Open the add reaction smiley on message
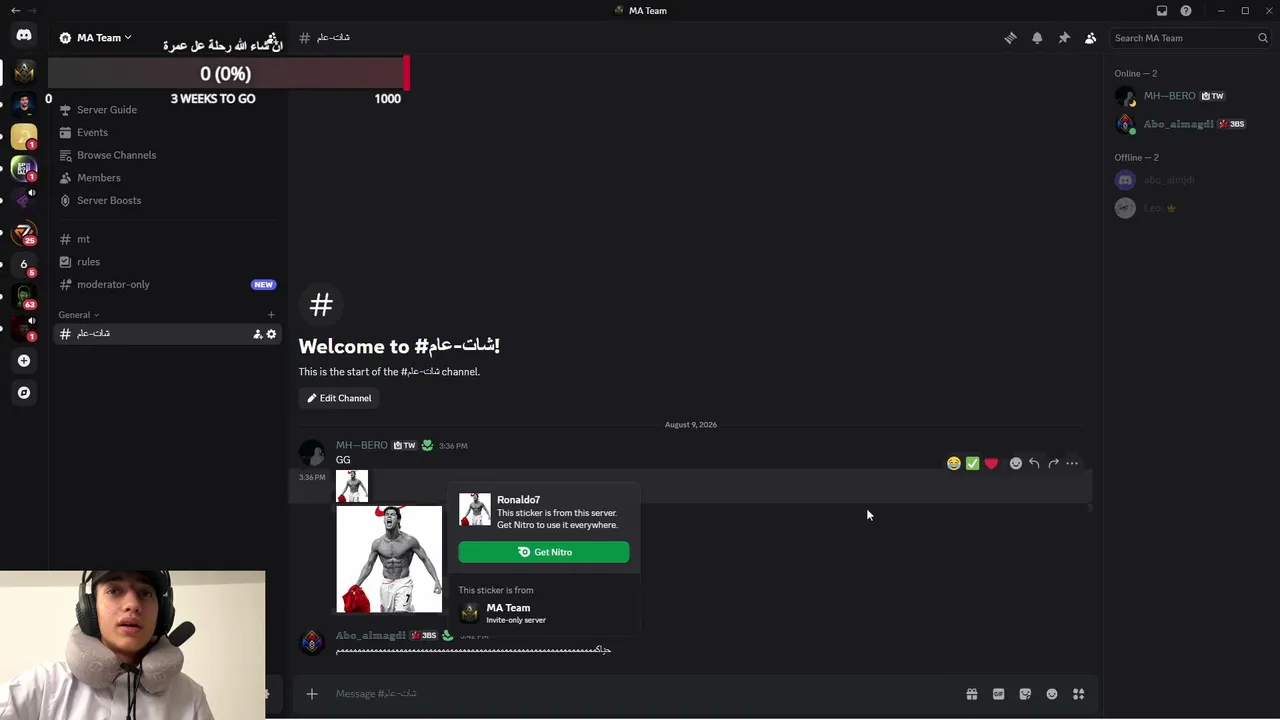The width and height of the screenshot is (1280, 720). pyautogui.click(x=1016, y=464)
